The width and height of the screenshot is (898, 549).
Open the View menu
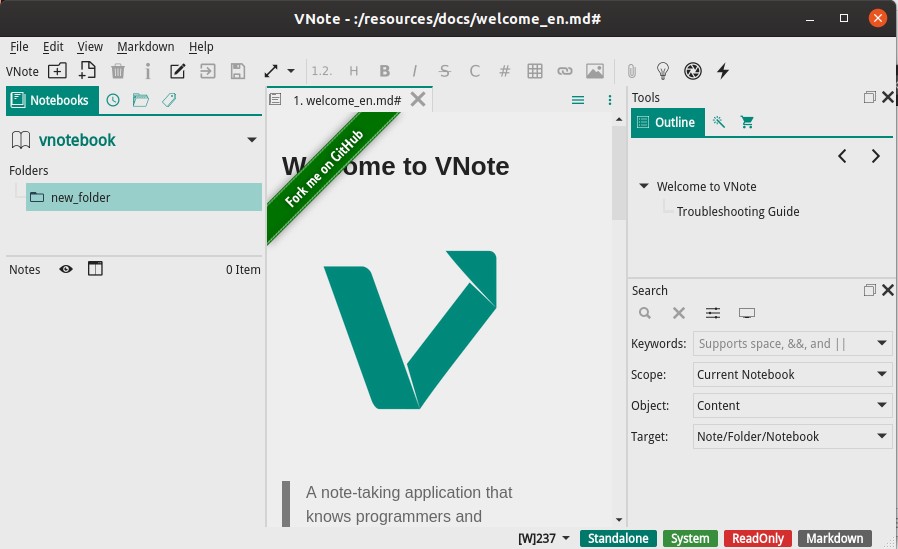point(90,47)
